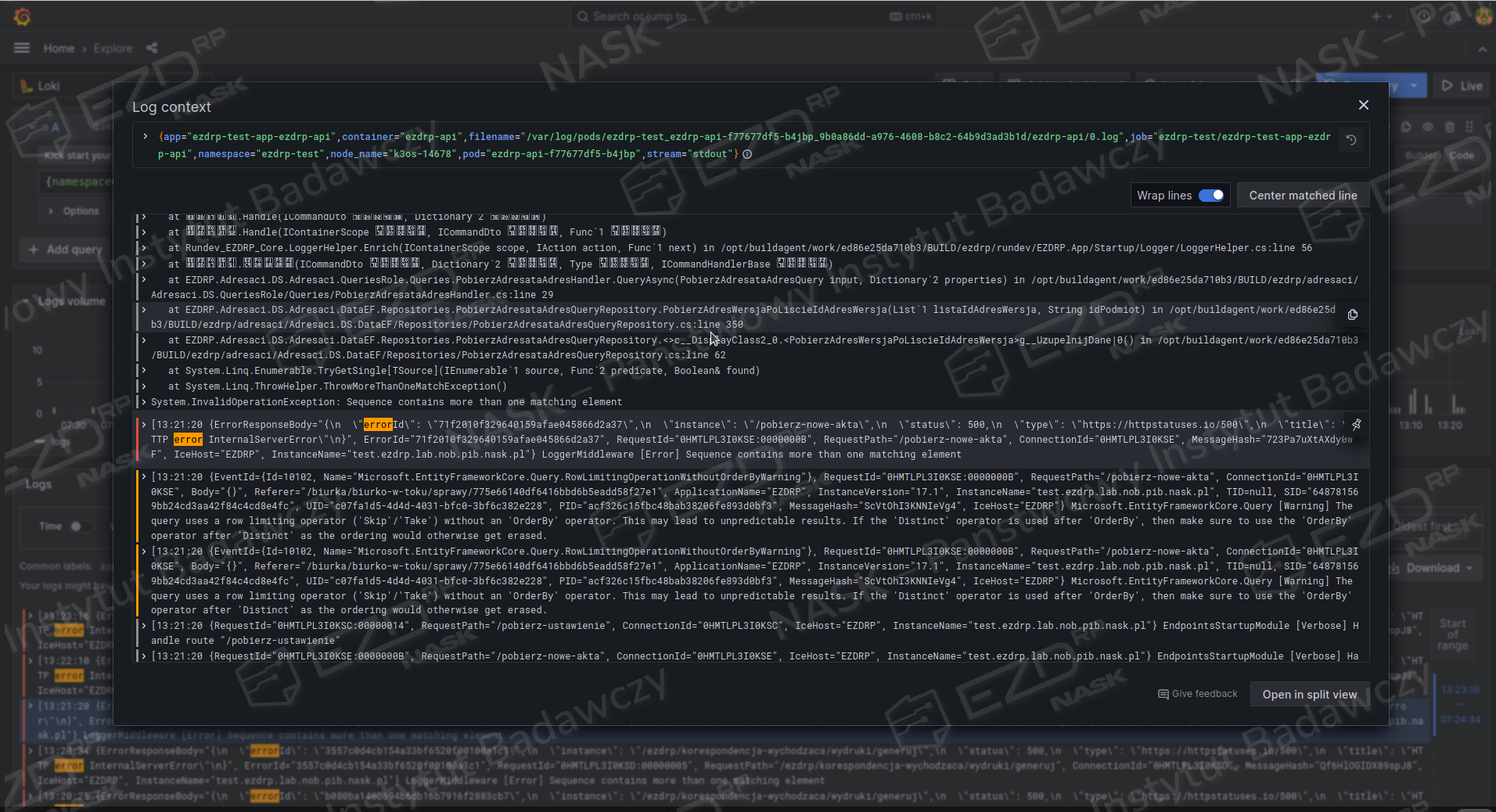Image resolution: width=1496 pixels, height=812 pixels.
Task: Open the hamburger navigation menu
Action: [22, 48]
